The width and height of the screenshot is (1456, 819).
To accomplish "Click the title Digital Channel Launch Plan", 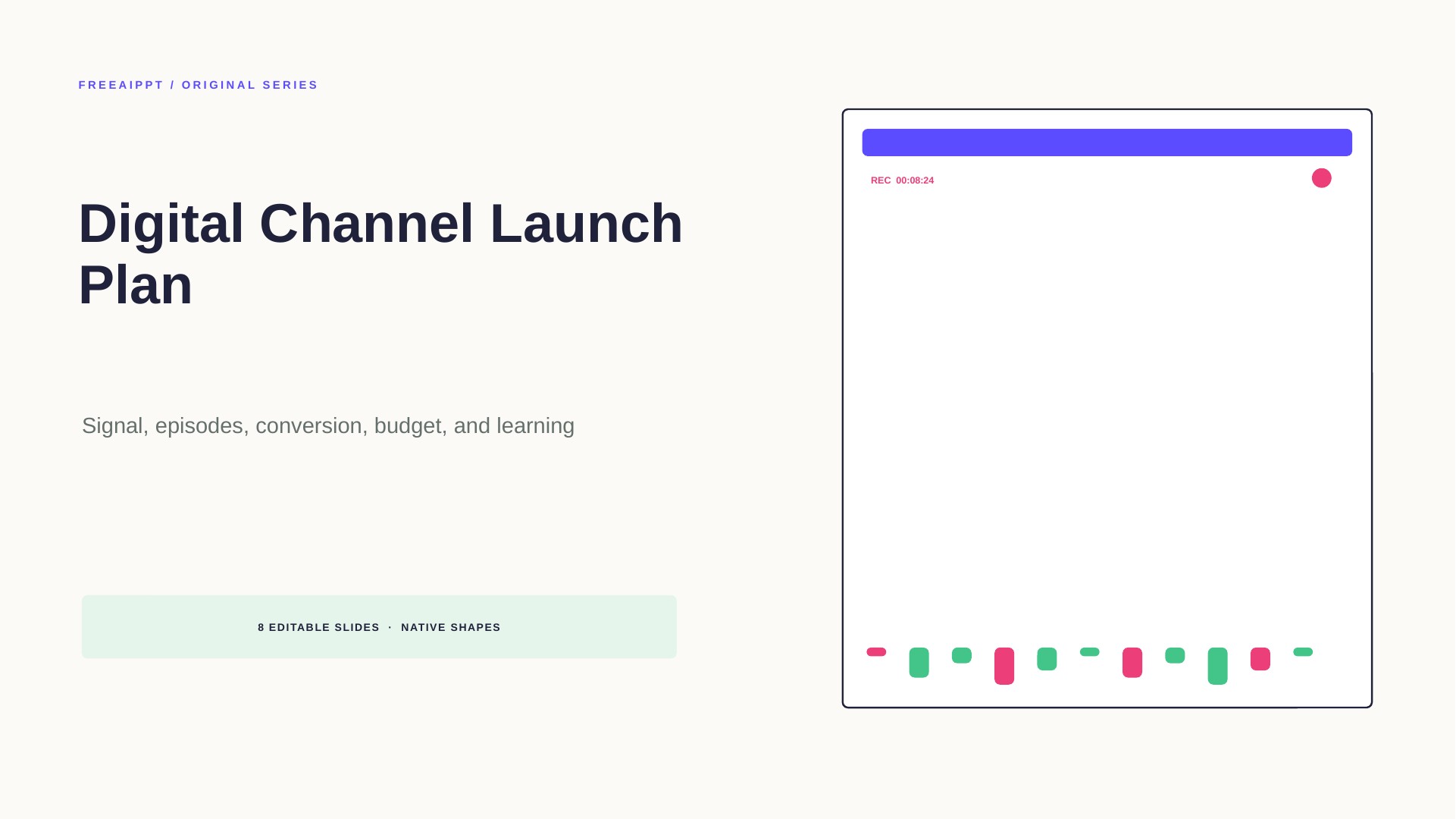I will pos(380,254).
